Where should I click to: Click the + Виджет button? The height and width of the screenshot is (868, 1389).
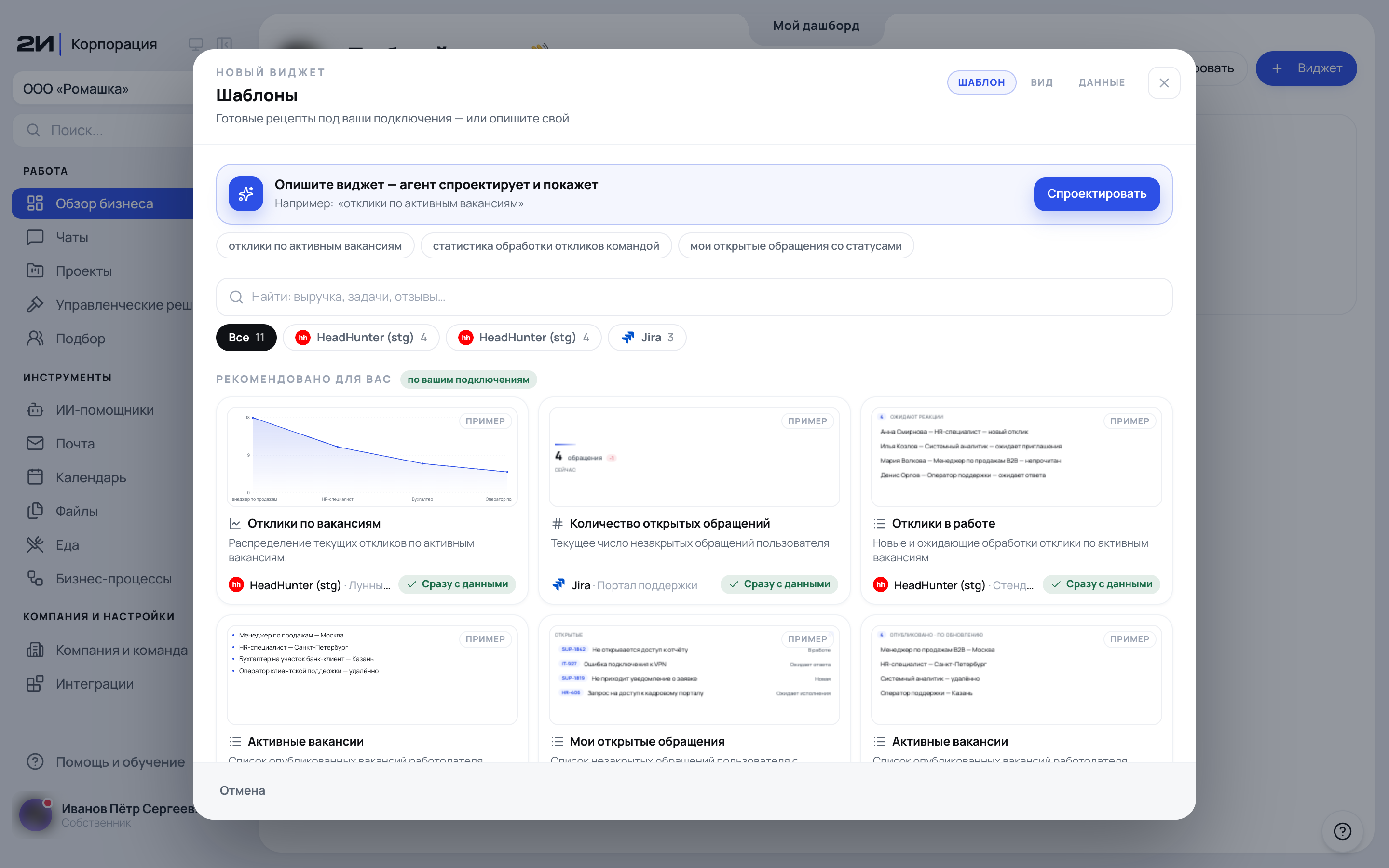[x=1307, y=68]
